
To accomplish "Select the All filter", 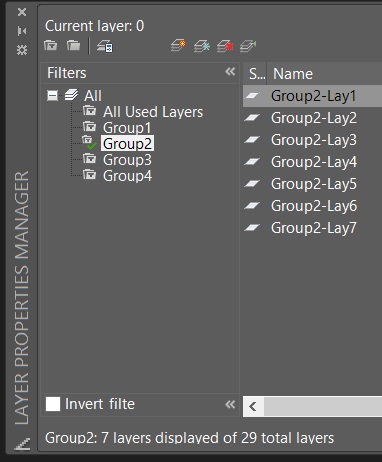I will (93, 96).
